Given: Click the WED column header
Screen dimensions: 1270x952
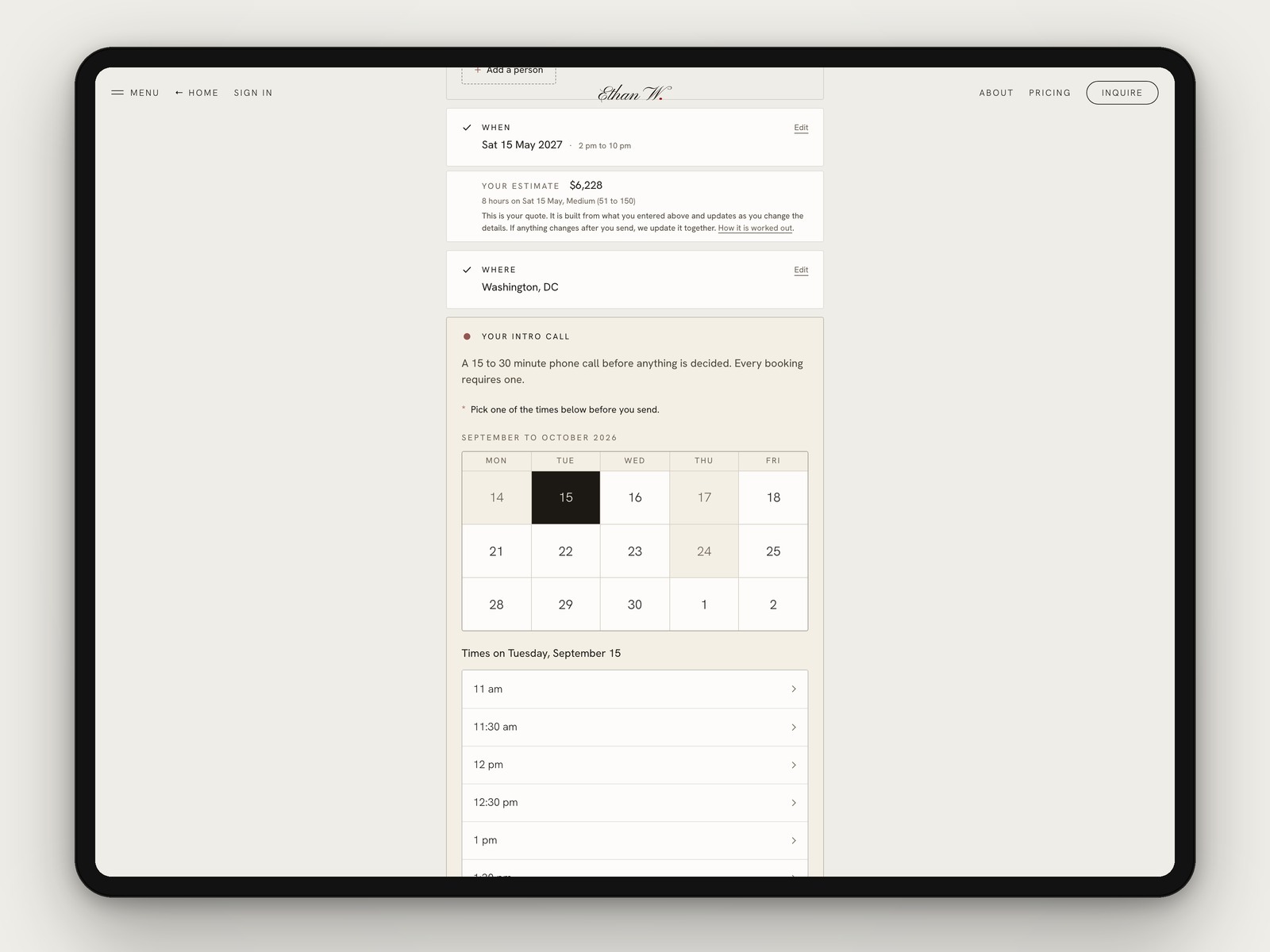Looking at the screenshot, I should pyautogui.click(x=635, y=461).
